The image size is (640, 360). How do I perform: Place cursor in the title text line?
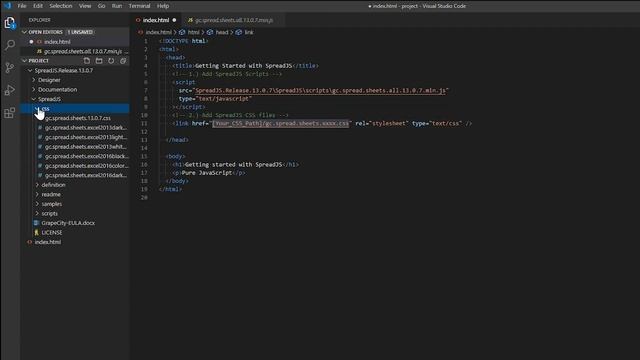tap(245, 66)
